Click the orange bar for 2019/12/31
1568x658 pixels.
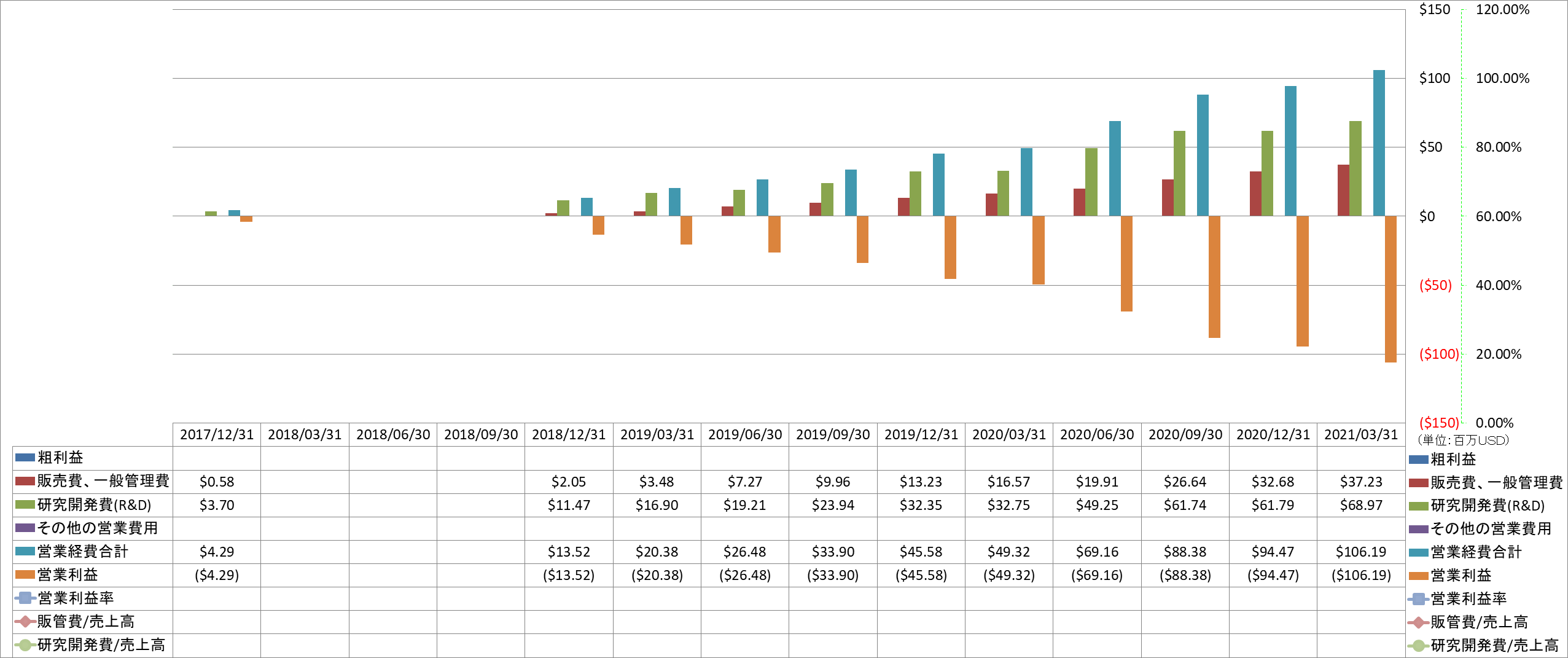coord(951,248)
